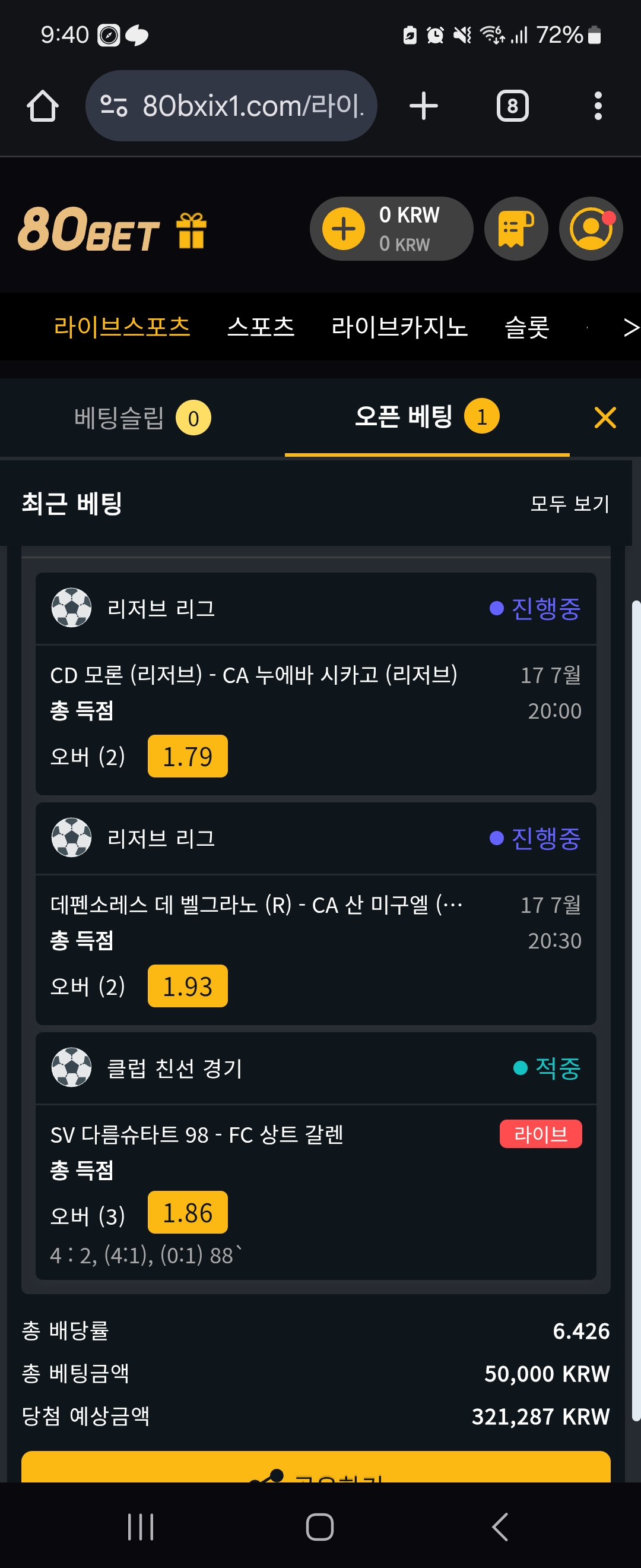Tap the browser home icon
This screenshot has width=641, height=1568.
click(x=43, y=106)
